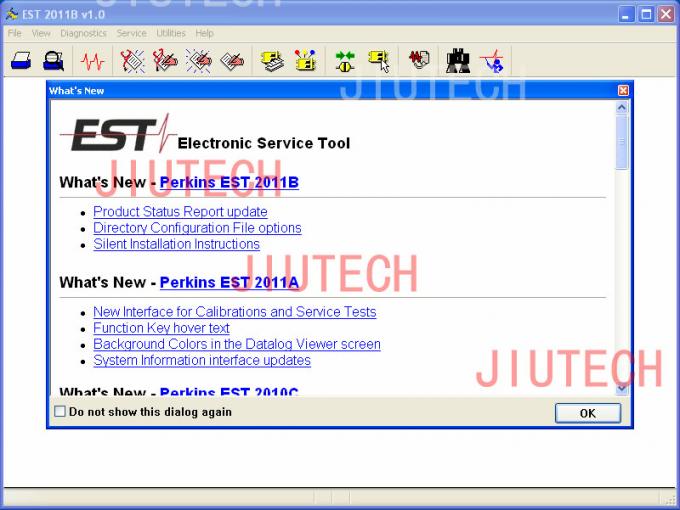Open Print Preview magnifier icon

point(54,61)
